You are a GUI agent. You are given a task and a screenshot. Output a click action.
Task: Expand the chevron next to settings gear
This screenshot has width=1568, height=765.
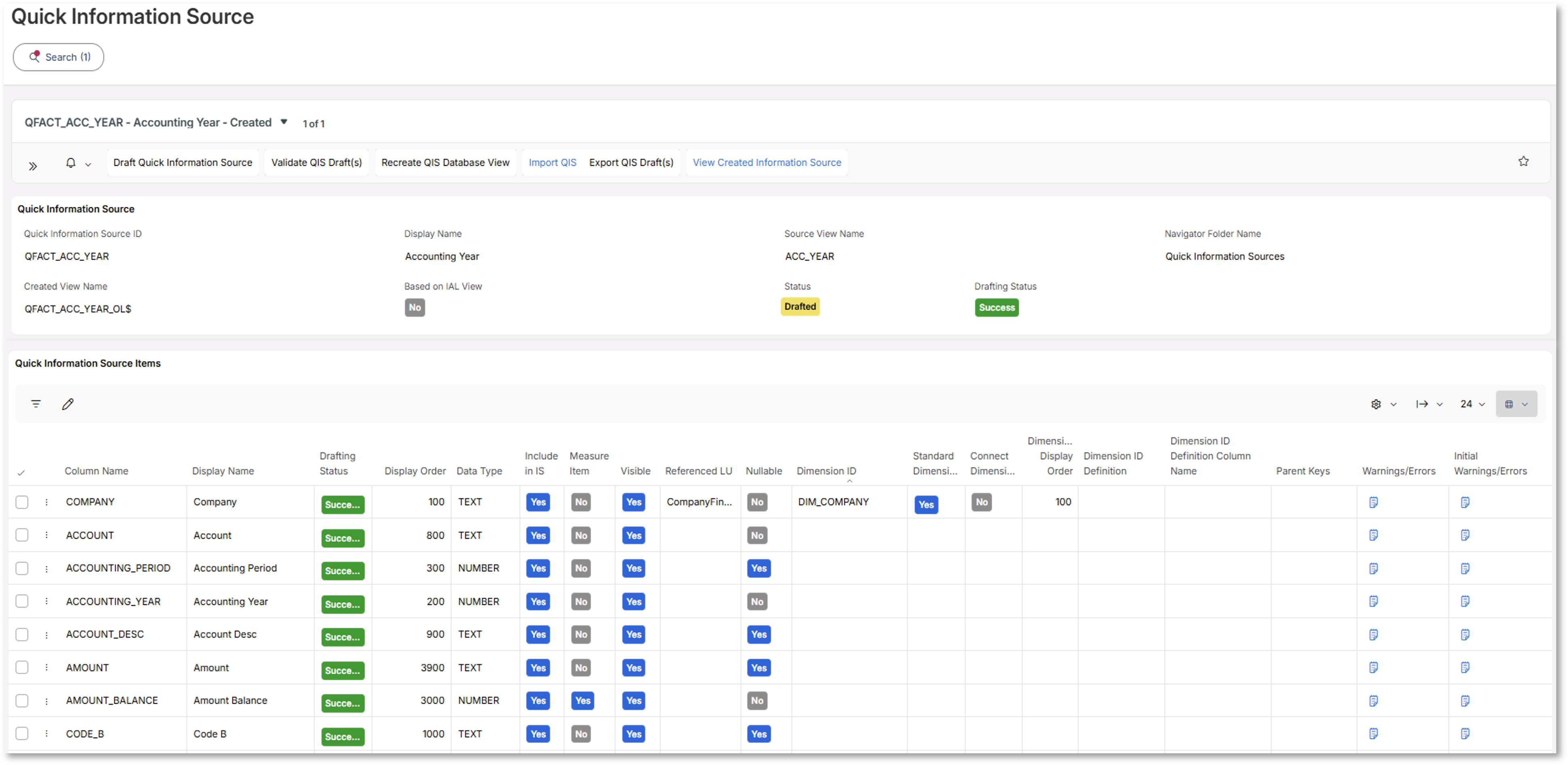click(x=1393, y=405)
